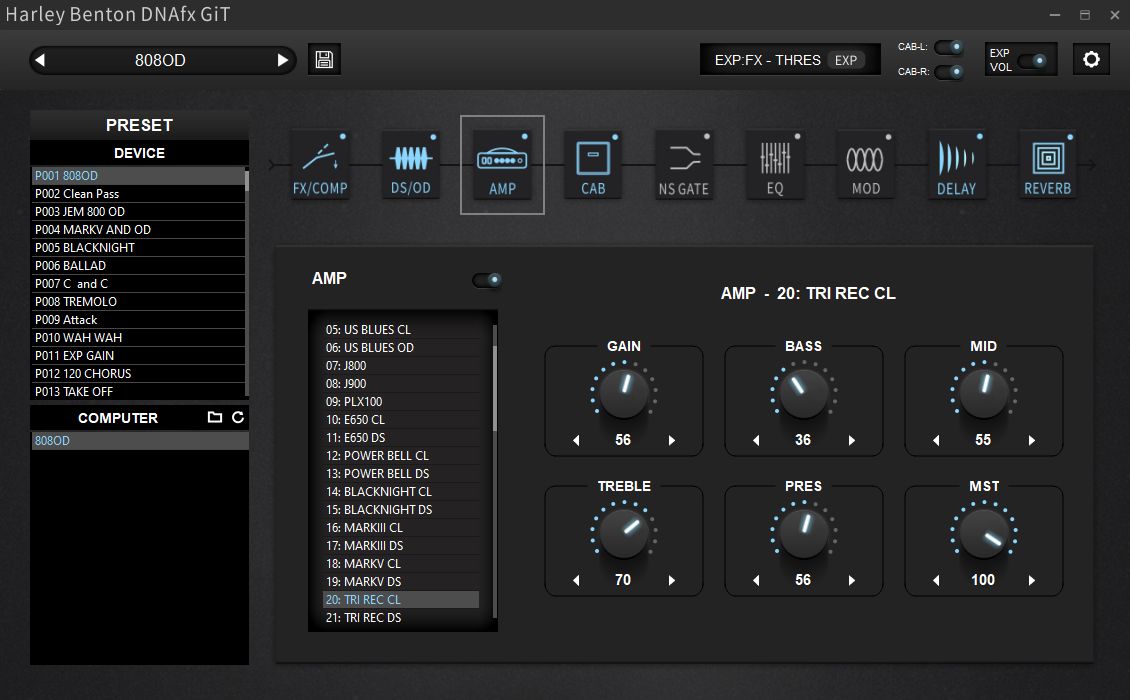
Task: Choose amp model 21: TRI REC DS
Action: coord(401,618)
